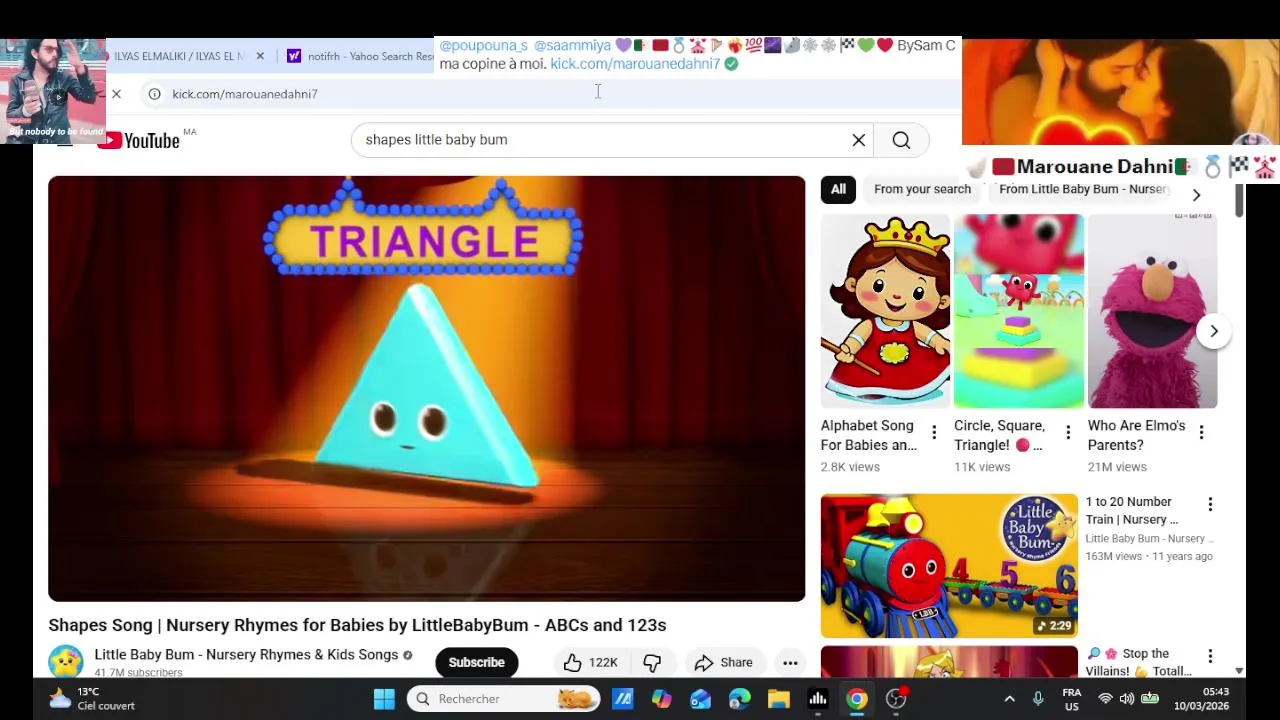Image resolution: width=1280 pixels, height=720 pixels.
Task: Click the scrollbar down arrow
Action: point(1240,671)
